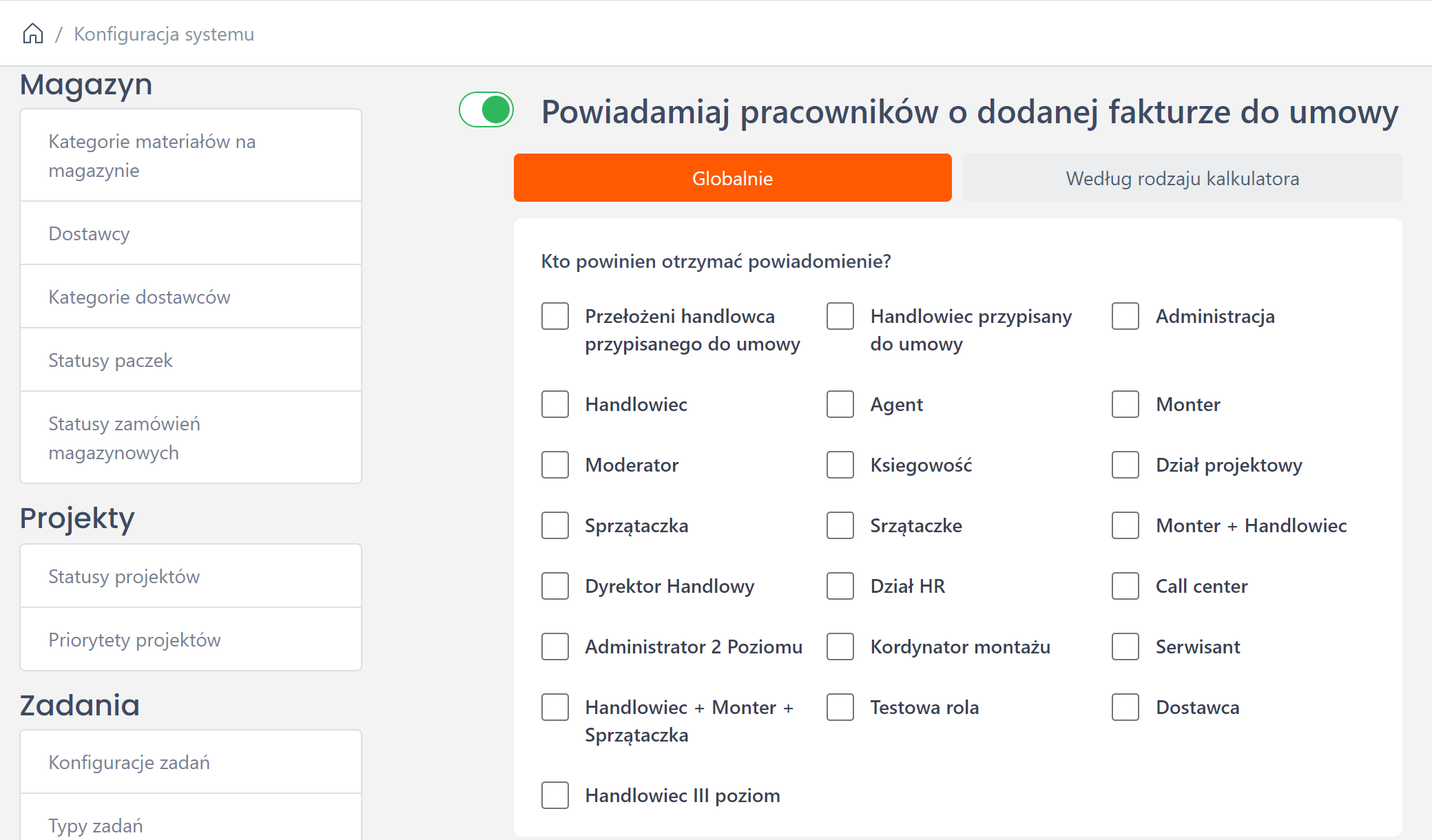Click Konfiguracja systemu breadcrumb
Screen dimensions: 1432x840
tap(164, 34)
